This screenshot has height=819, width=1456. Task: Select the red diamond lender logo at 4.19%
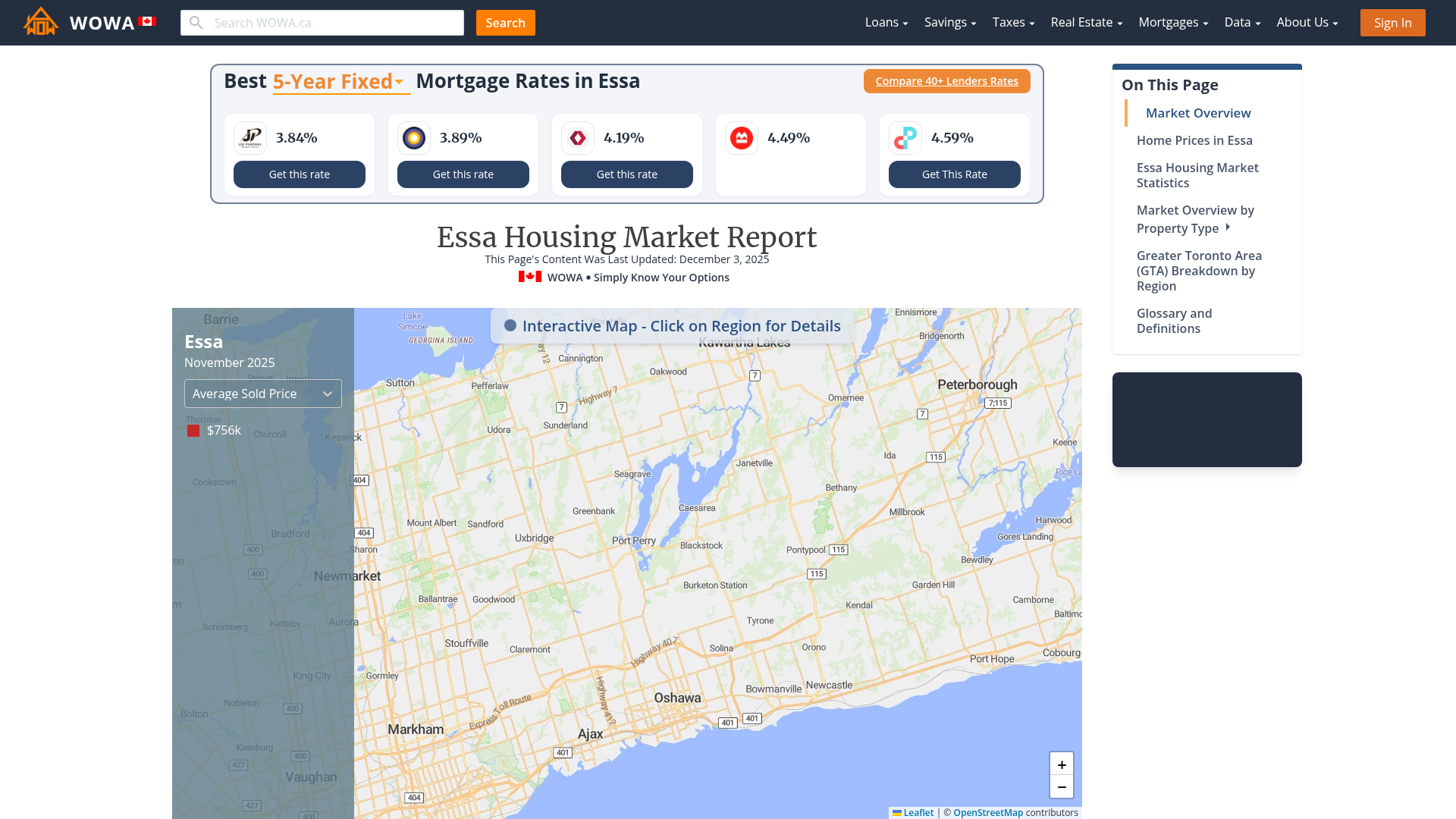click(x=577, y=137)
